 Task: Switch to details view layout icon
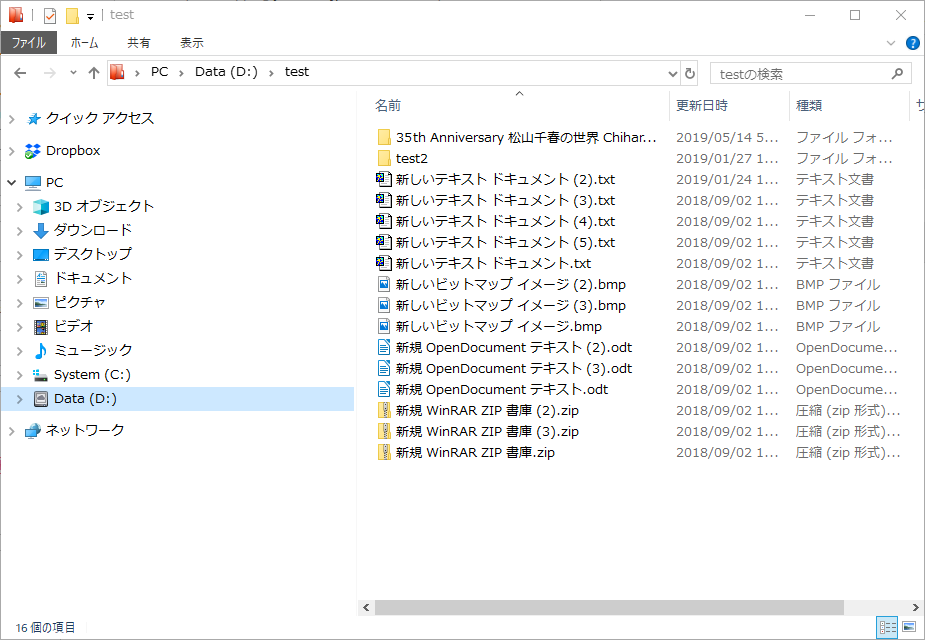(x=887, y=627)
